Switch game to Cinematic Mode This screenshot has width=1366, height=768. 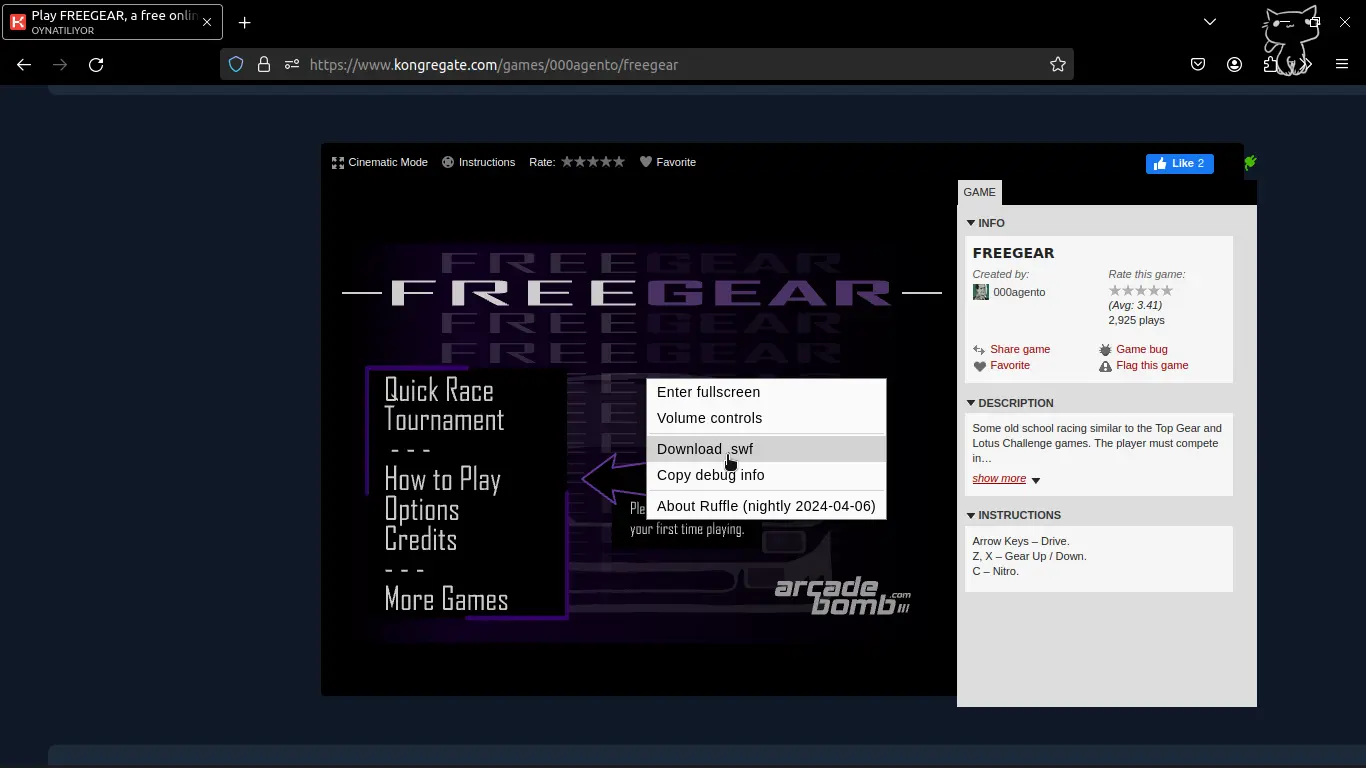coord(380,162)
